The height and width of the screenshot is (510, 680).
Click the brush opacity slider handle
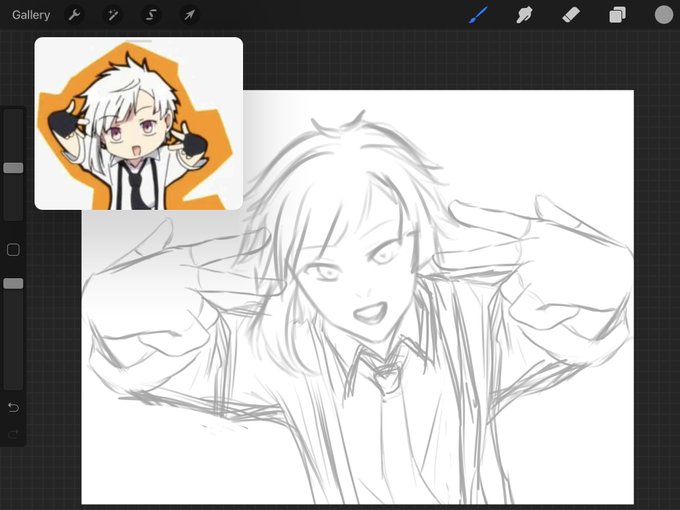(13, 284)
